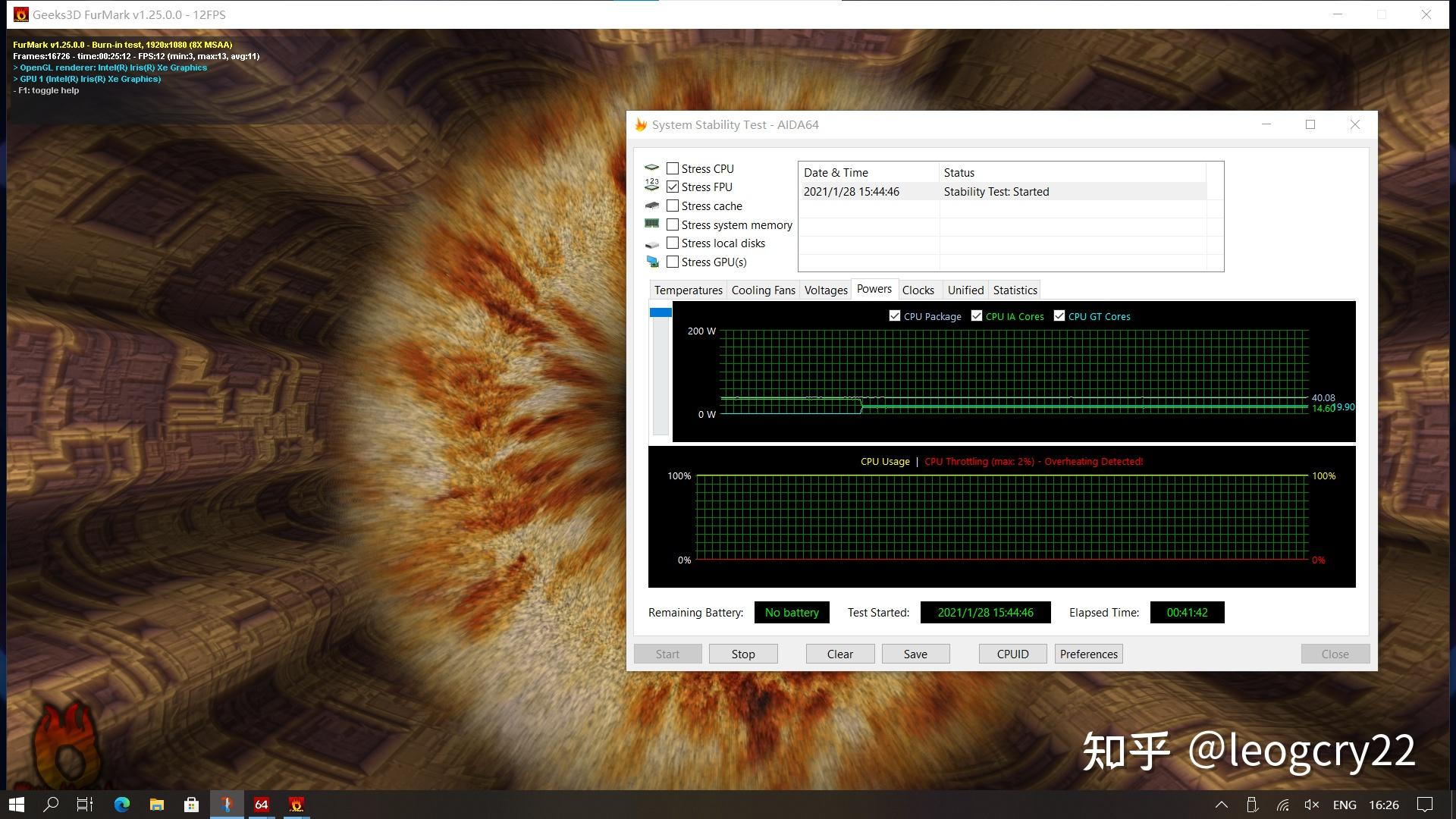Viewport: 1456px width, 819px height.
Task: Enable Stress CPU checkbox
Action: tap(673, 168)
